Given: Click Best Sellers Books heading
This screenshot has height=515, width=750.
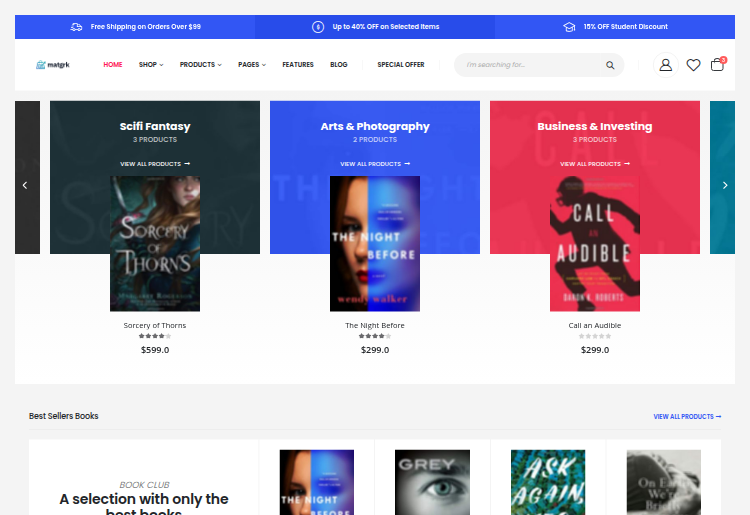Looking at the screenshot, I should pyautogui.click(x=64, y=416).
